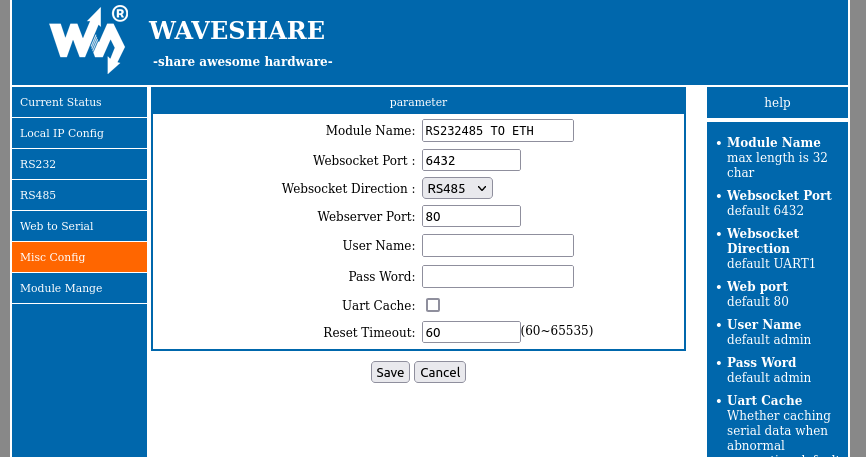Open the Web to Serial page
The width and height of the screenshot is (866, 457).
pyautogui.click(x=79, y=226)
